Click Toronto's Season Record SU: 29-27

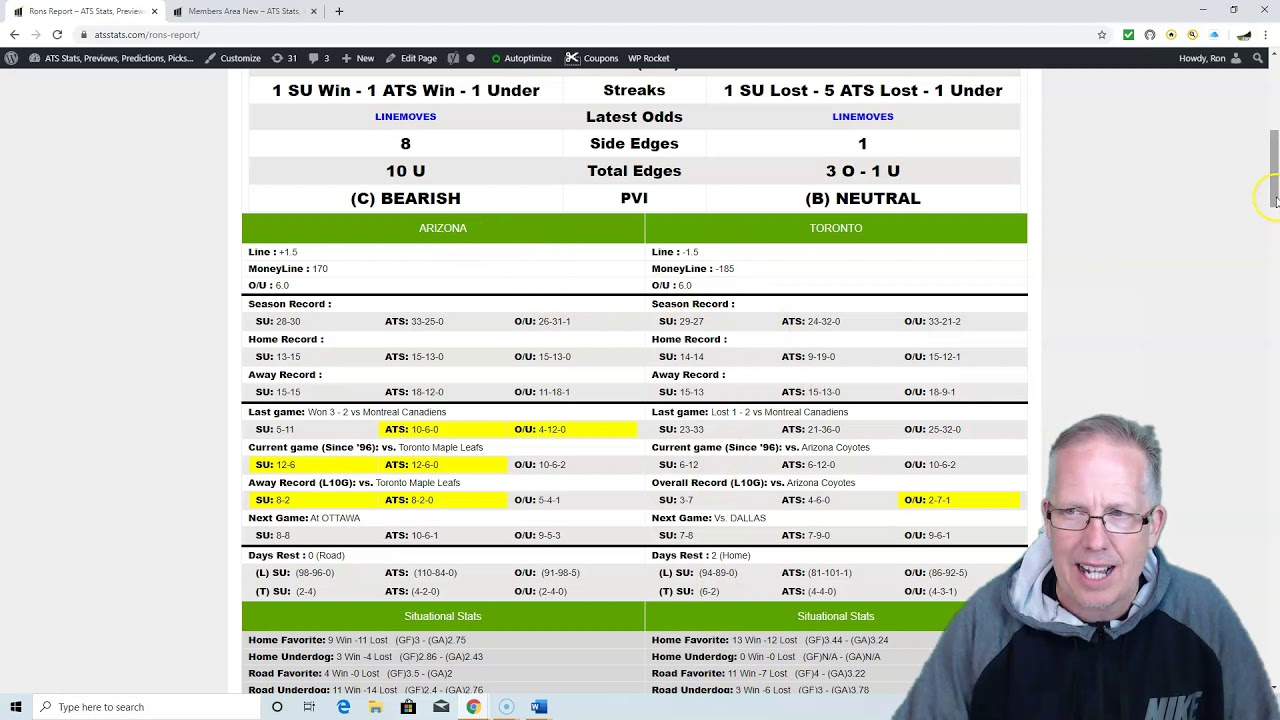681,321
